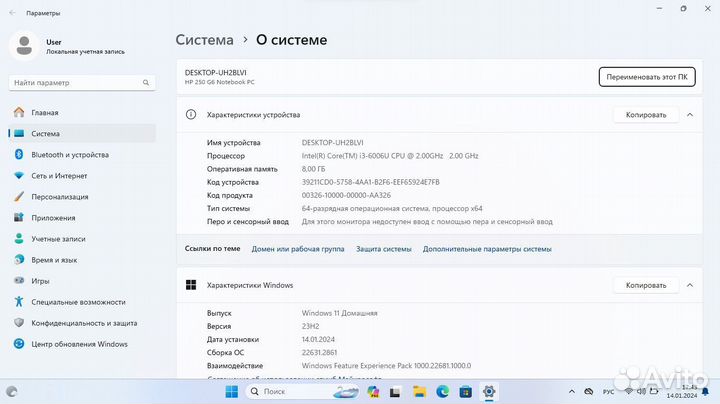Image resolution: width=720 pixels, height=404 pixels.
Task: Click the OneDrive cloud tray icon
Action: coord(589,392)
